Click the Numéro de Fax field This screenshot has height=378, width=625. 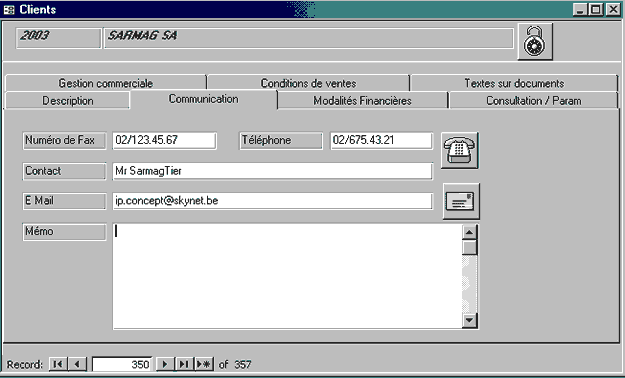(x=165, y=141)
